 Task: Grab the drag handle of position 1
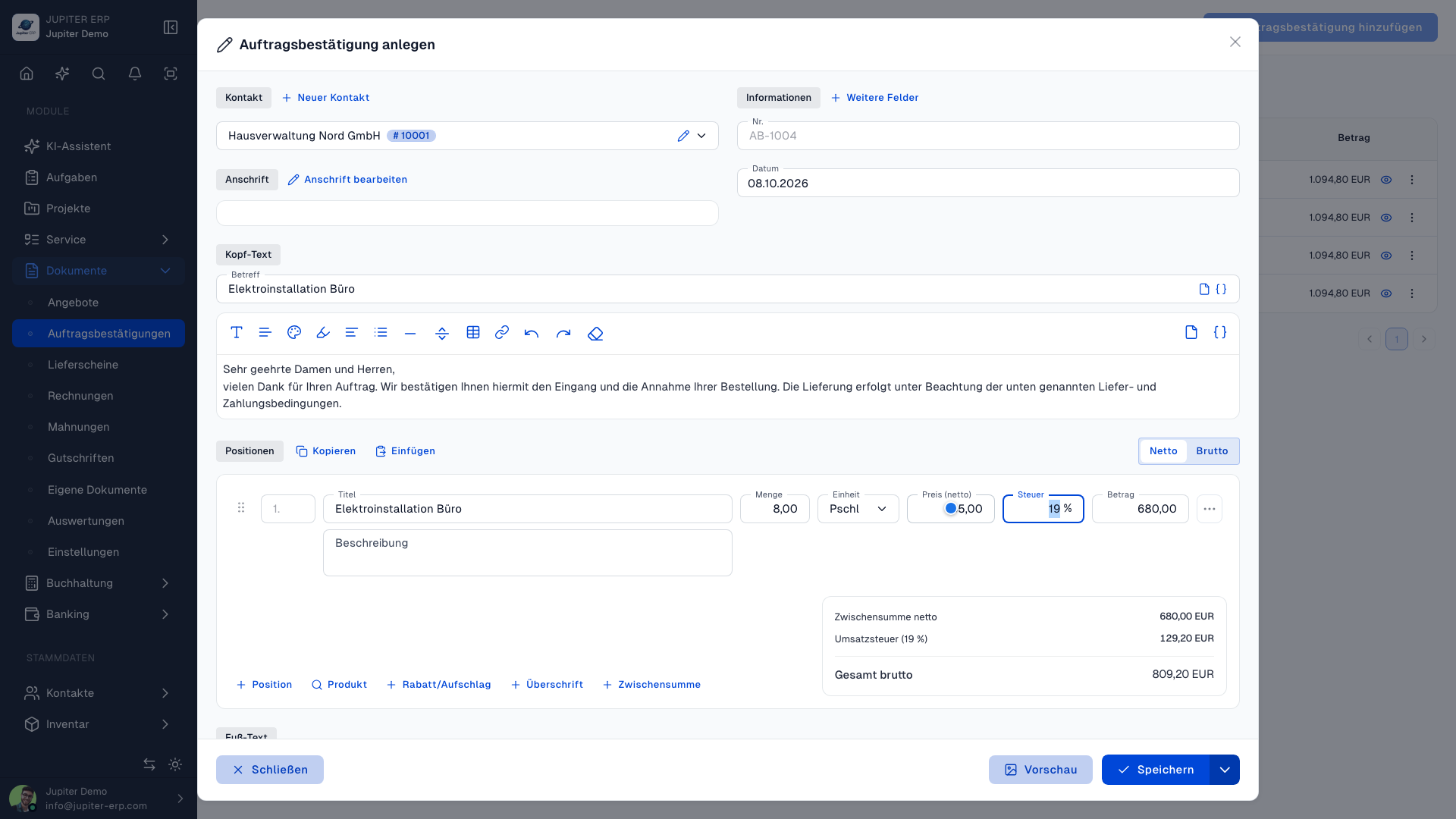click(241, 508)
